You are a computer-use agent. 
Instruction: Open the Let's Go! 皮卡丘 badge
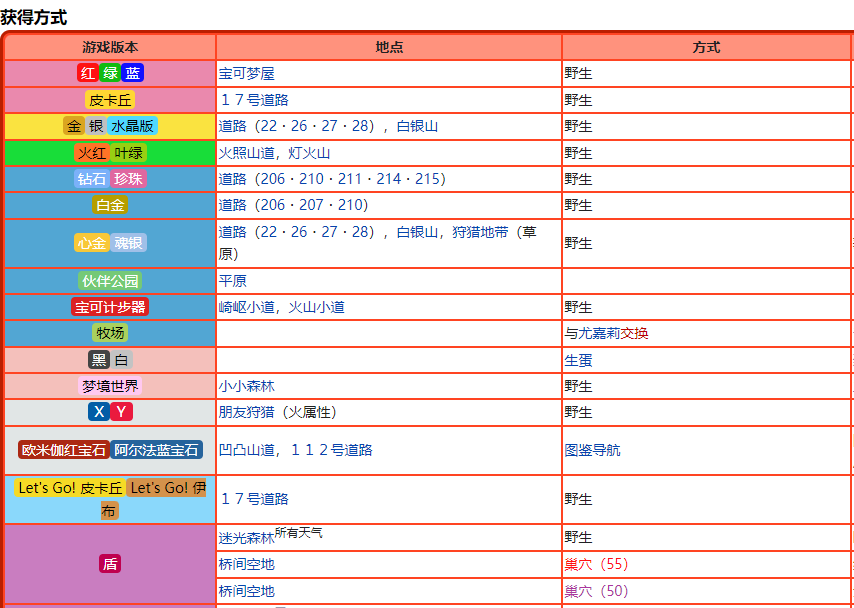coord(70,488)
